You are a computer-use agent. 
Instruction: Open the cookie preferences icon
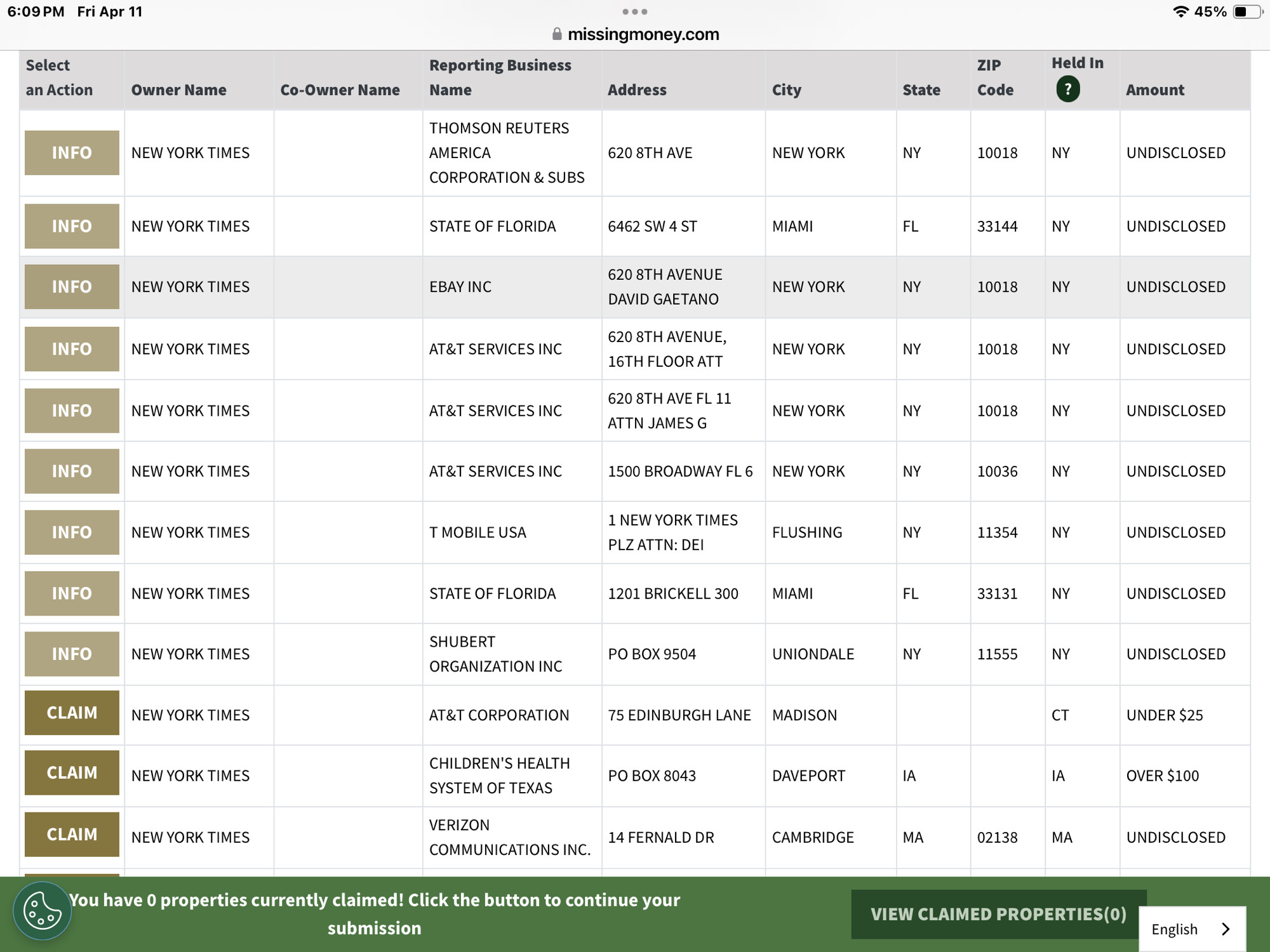[42, 911]
